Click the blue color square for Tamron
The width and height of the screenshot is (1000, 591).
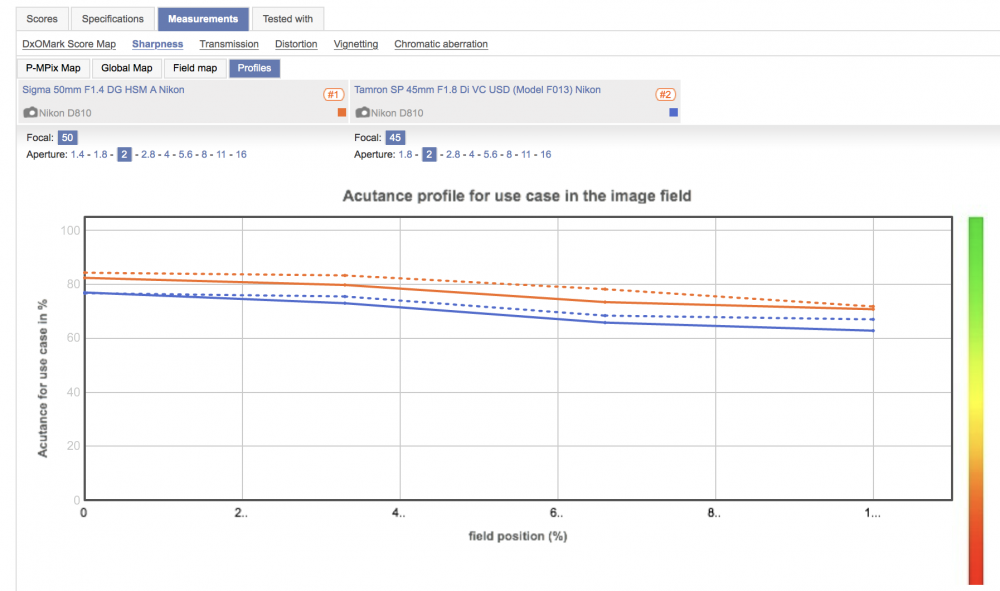pos(673,112)
